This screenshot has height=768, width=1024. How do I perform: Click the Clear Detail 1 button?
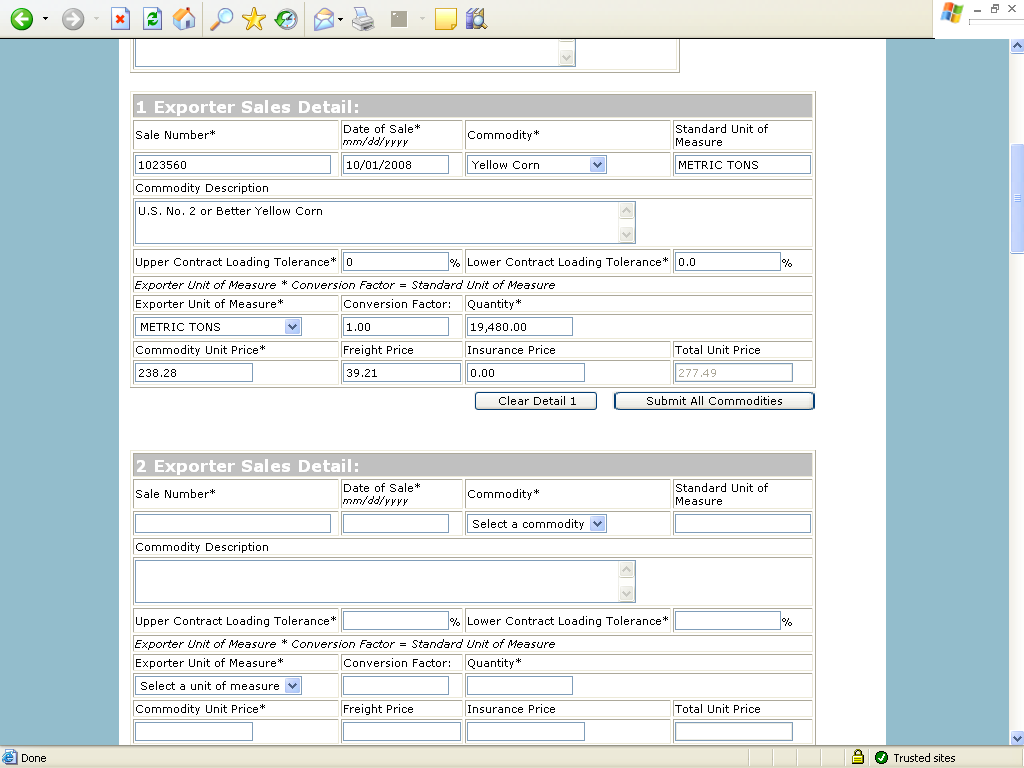[x=537, y=401]
